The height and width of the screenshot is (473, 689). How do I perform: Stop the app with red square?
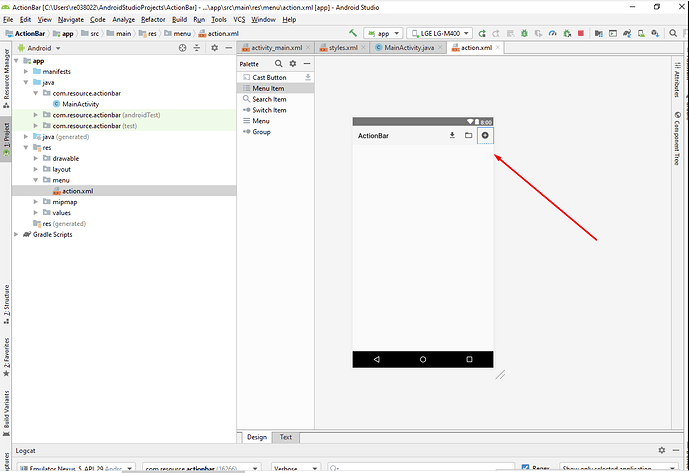click(x=581, y=33)
